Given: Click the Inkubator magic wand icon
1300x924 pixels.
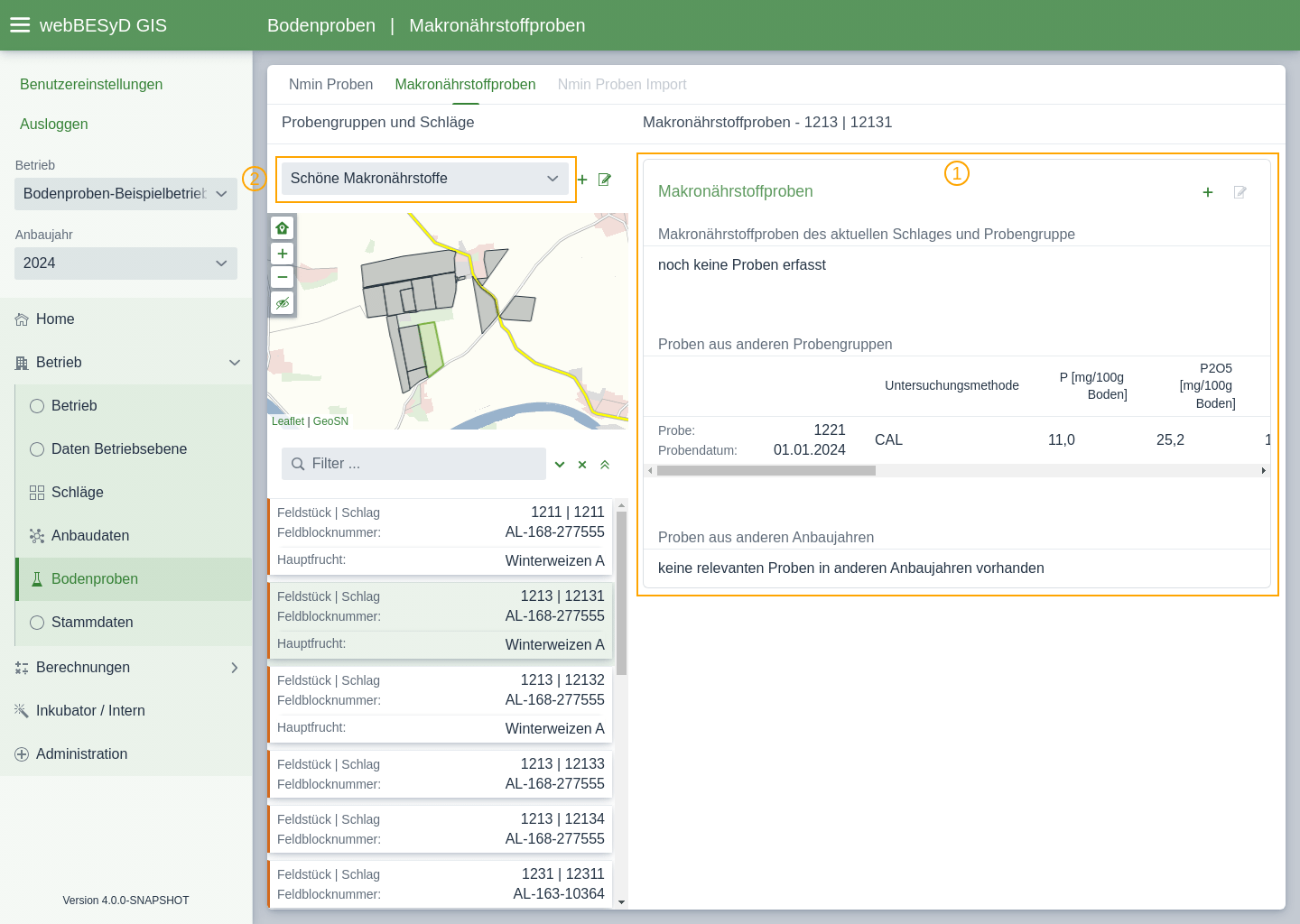Looking at the screenshot, I should [x=22, y=711].
